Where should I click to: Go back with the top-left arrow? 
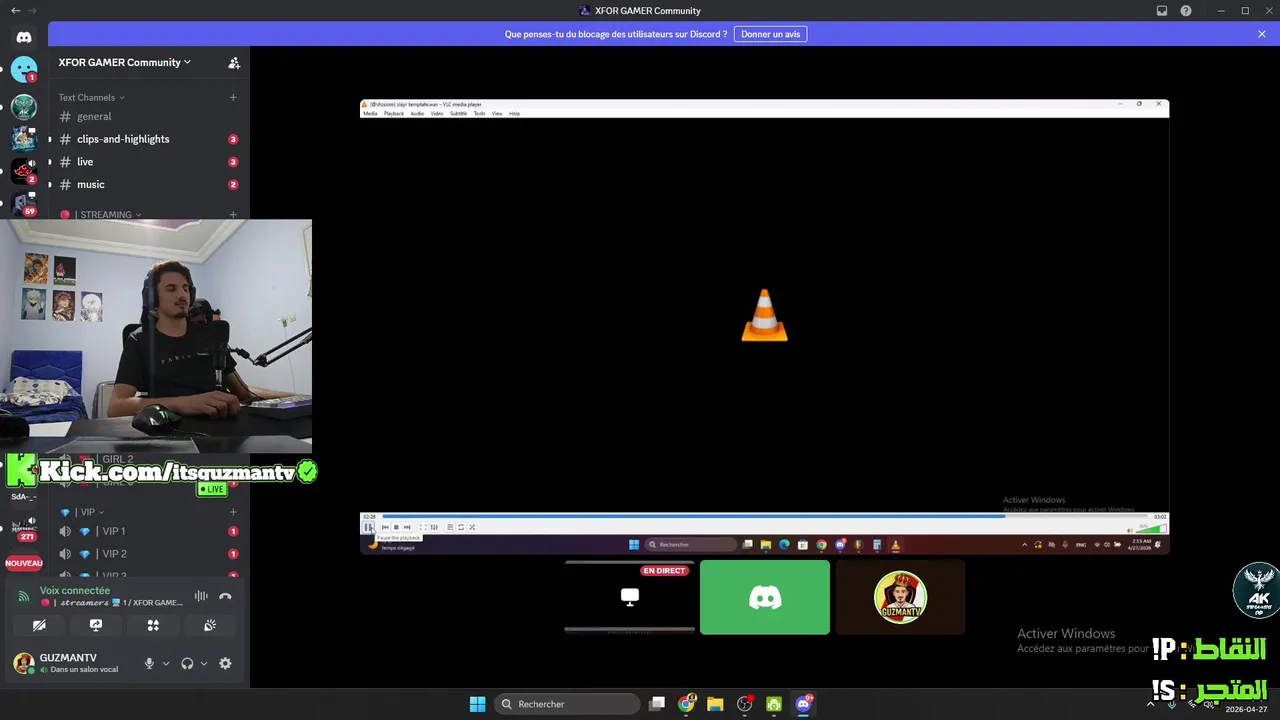click(15, 11)
